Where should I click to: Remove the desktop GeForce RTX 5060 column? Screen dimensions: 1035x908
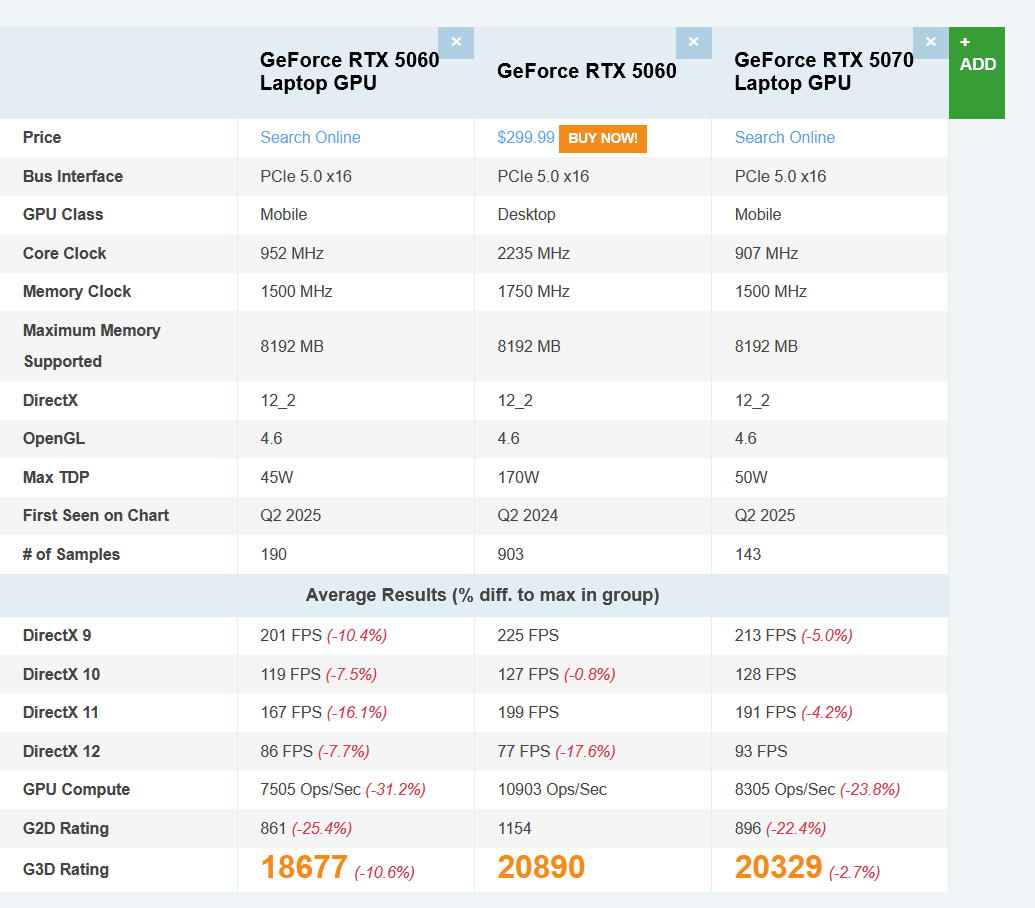(x=693, y=42)
